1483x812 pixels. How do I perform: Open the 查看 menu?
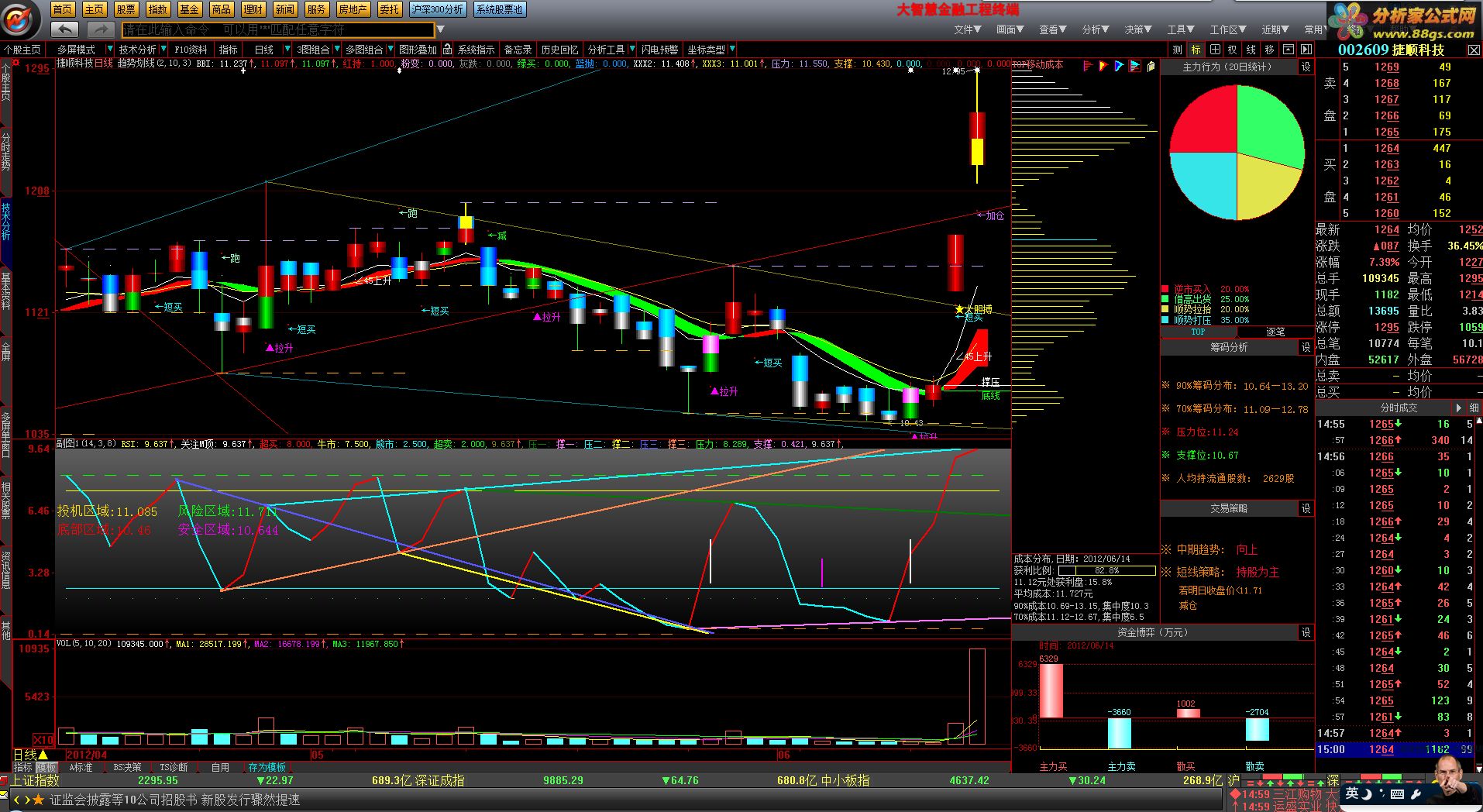1053,29
